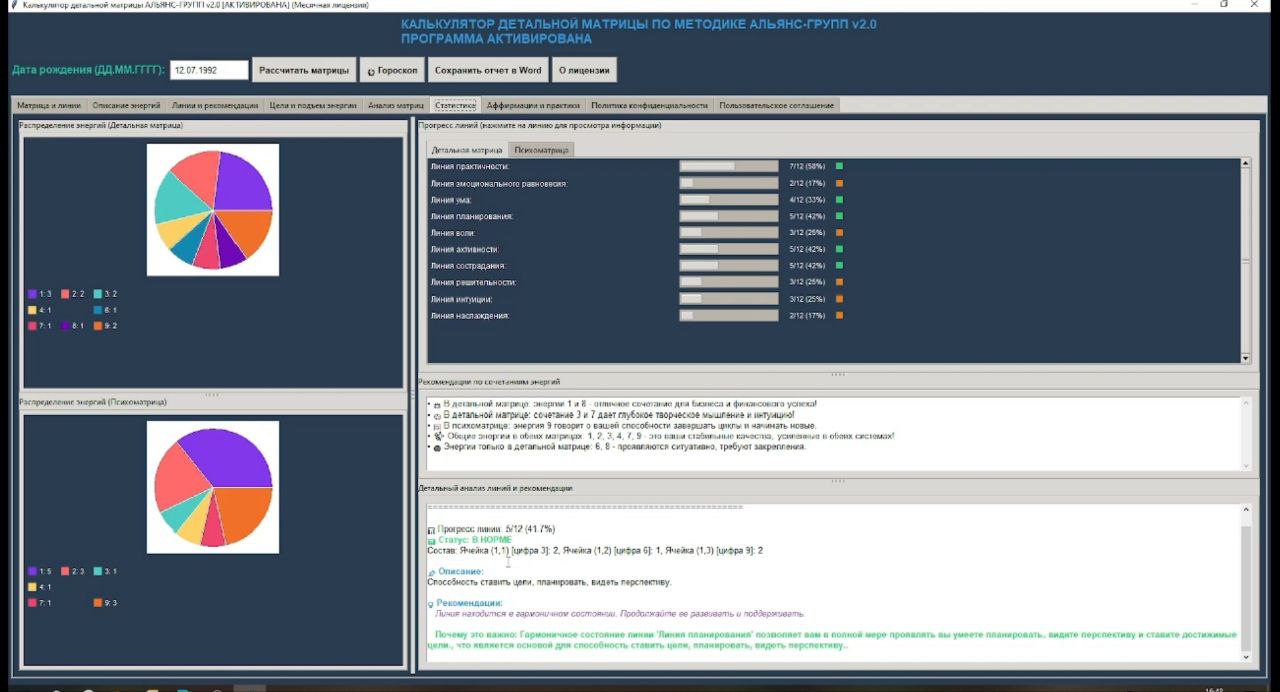Click the progress bar for 'Линия практичности'

pos(729,166)
